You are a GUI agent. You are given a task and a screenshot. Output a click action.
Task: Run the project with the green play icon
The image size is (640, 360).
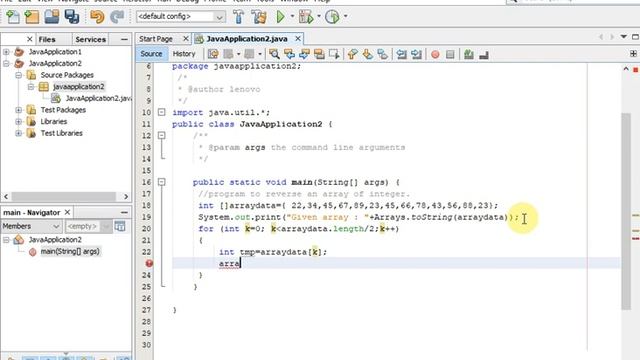280,17
